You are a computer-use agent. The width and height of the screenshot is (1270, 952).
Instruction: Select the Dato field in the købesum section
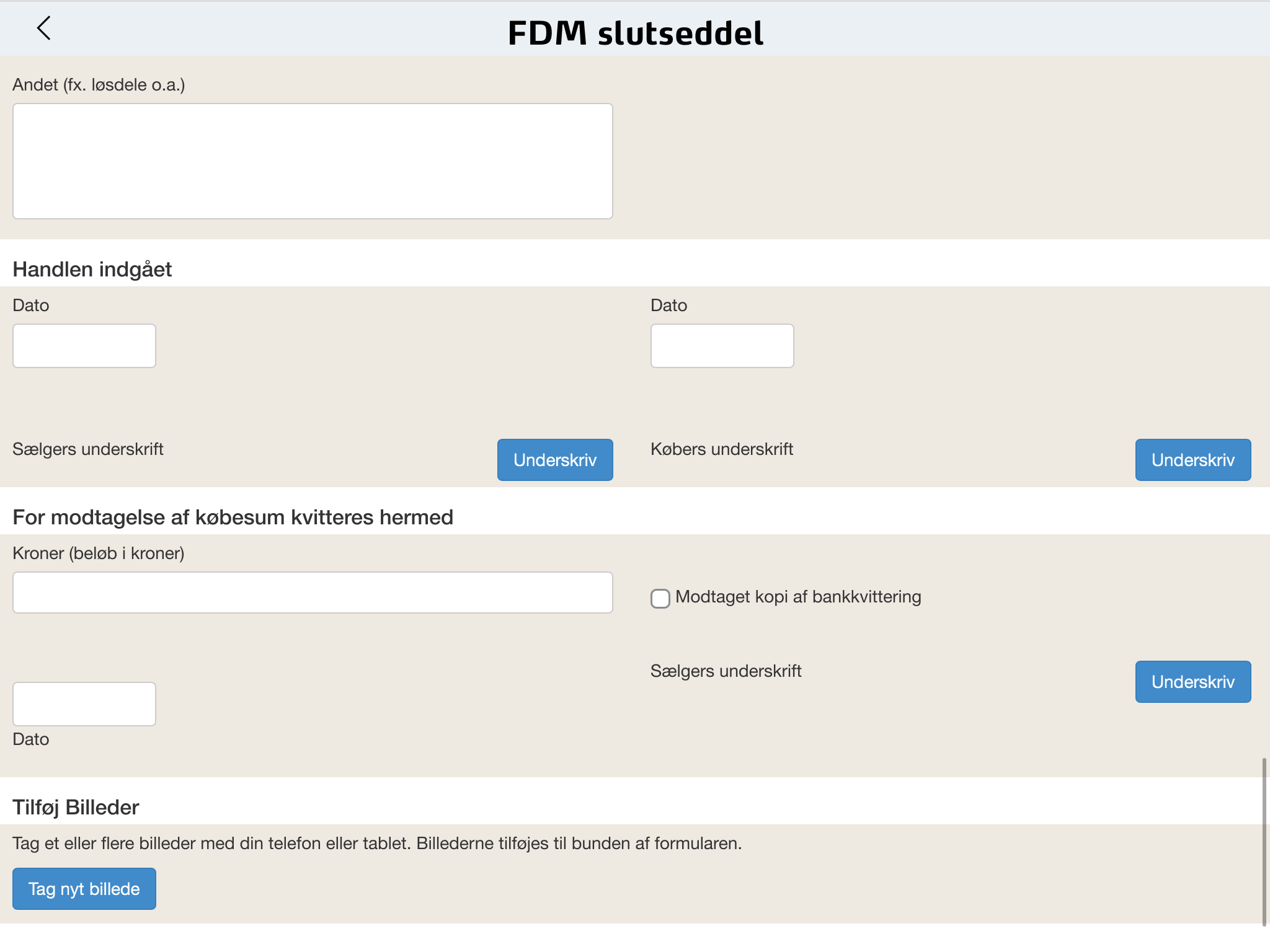pos(84,704)
